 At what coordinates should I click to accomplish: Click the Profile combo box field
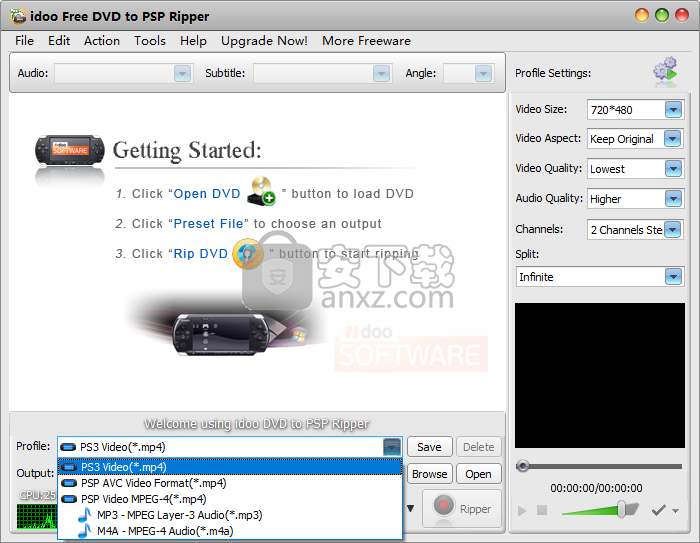pyautogui.click(x=230, y=447)
